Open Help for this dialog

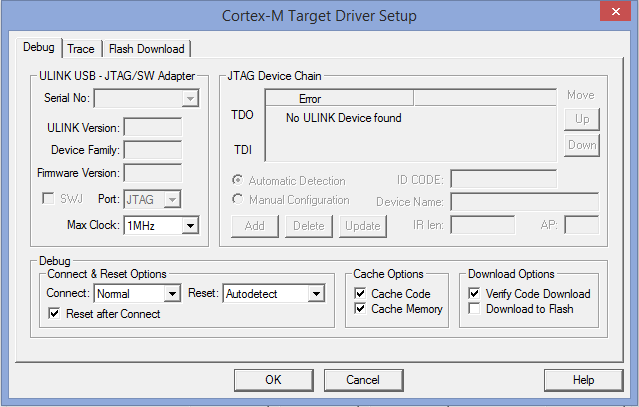point(584,380)
